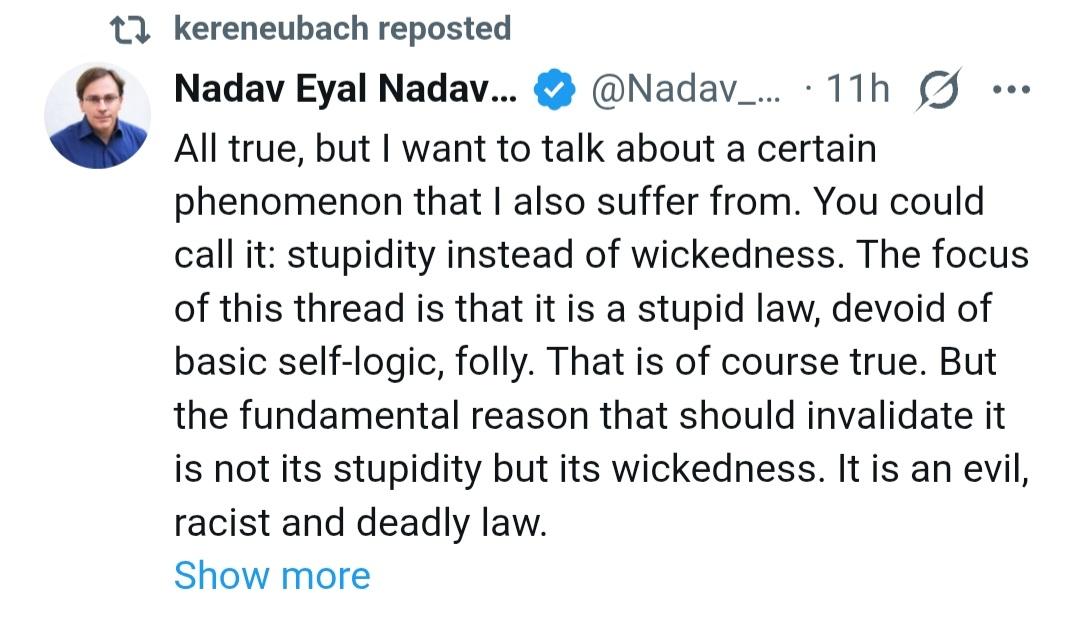1080x626 pixels.
Task: Open Nadav Eyal's profile picture
Action: [x=97, y=116]
